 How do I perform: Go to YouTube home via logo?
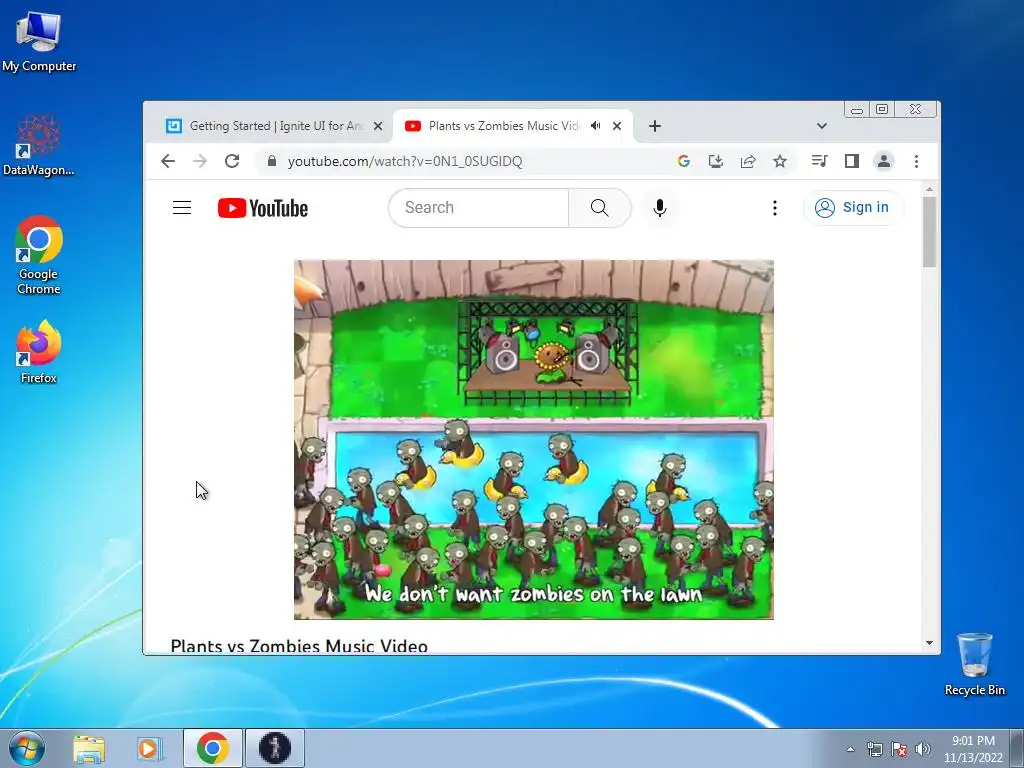point(263,208)
